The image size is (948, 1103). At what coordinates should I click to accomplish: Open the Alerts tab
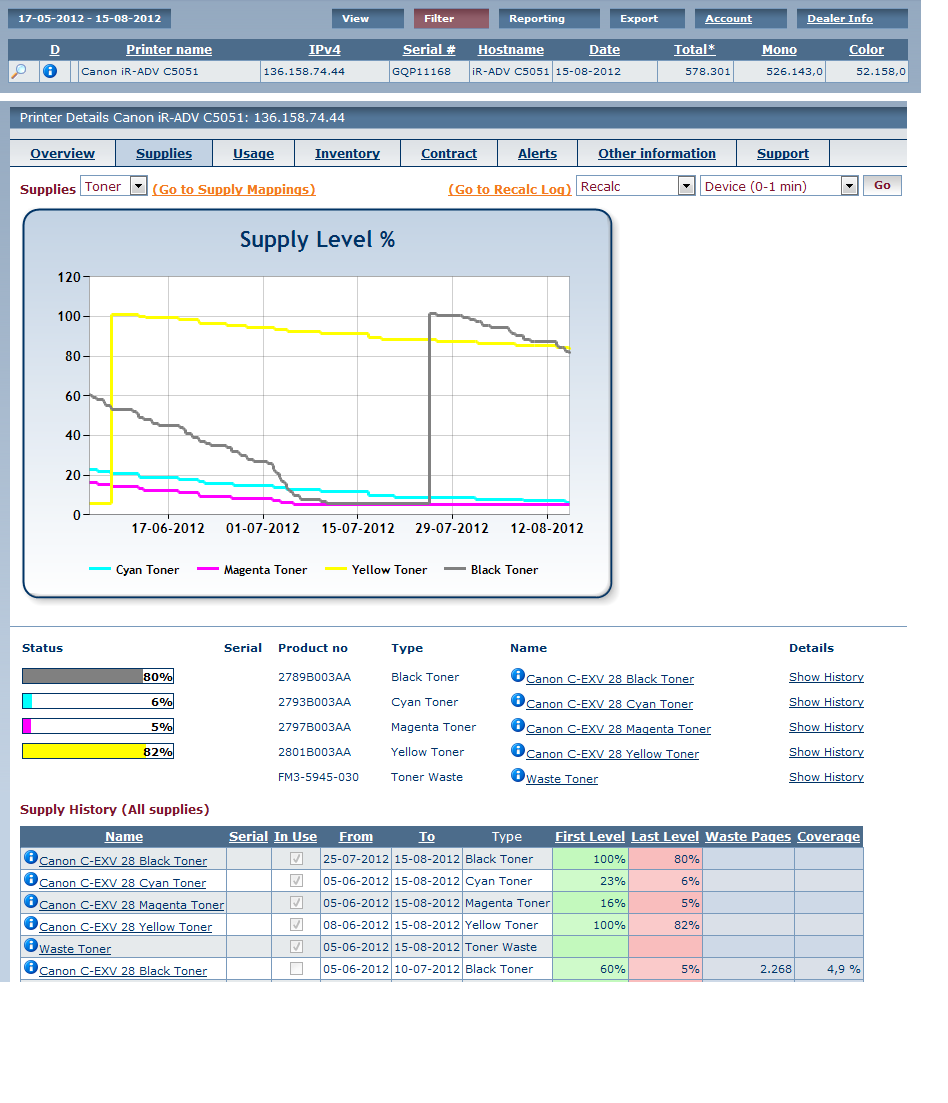[x=537, y=153]
